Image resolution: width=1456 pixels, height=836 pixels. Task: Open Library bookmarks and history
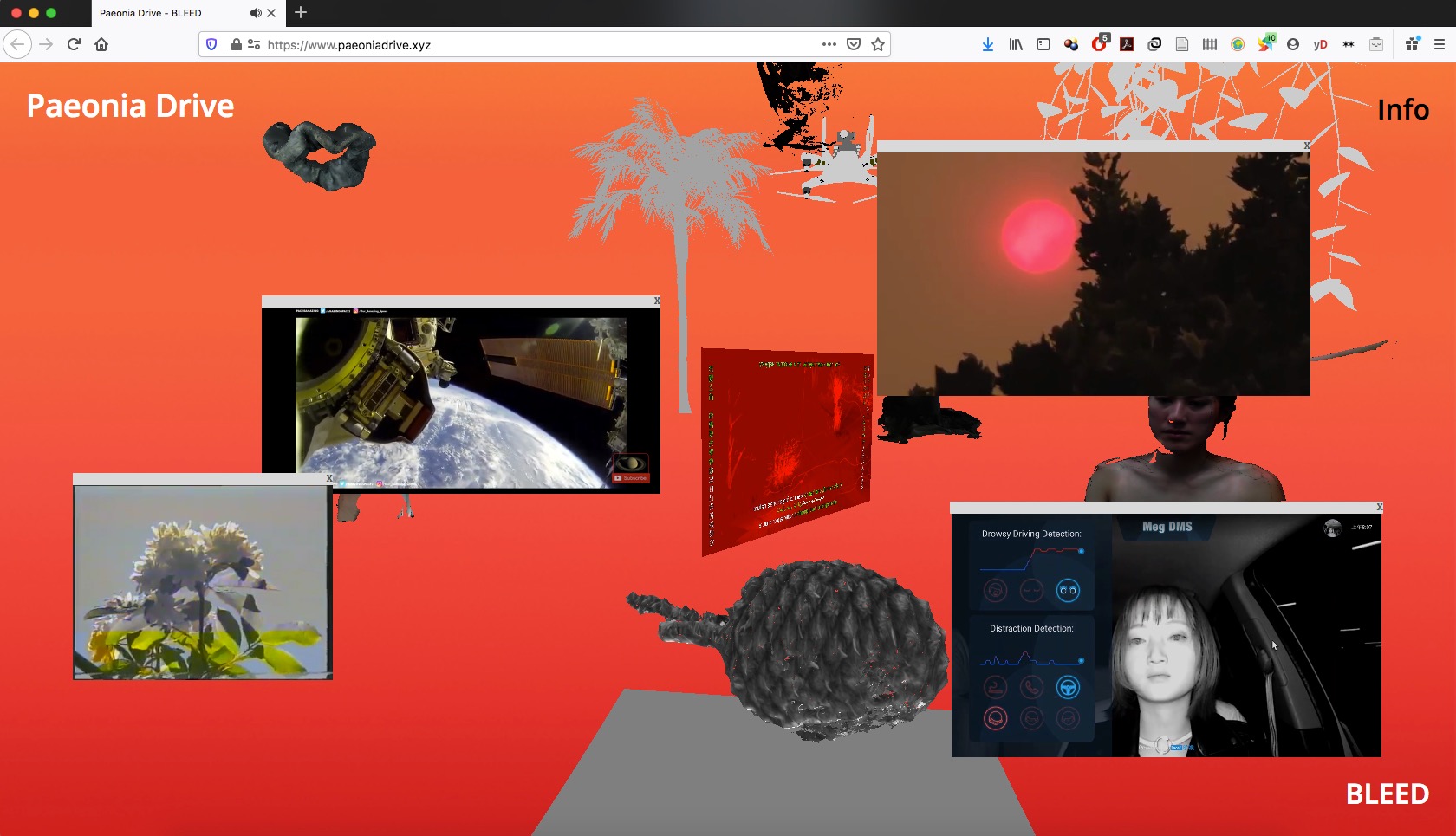(1016, 44)
